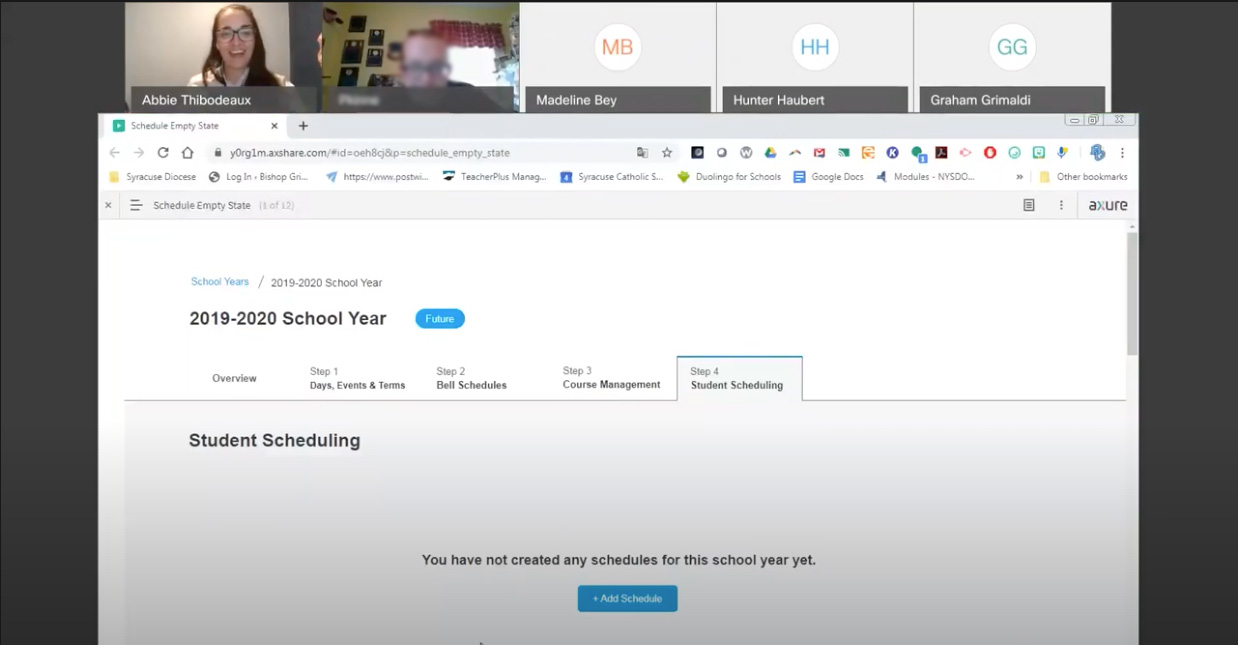Click the Google Cast extension icon
The image size is (1238, 645).
click(843, 153)
